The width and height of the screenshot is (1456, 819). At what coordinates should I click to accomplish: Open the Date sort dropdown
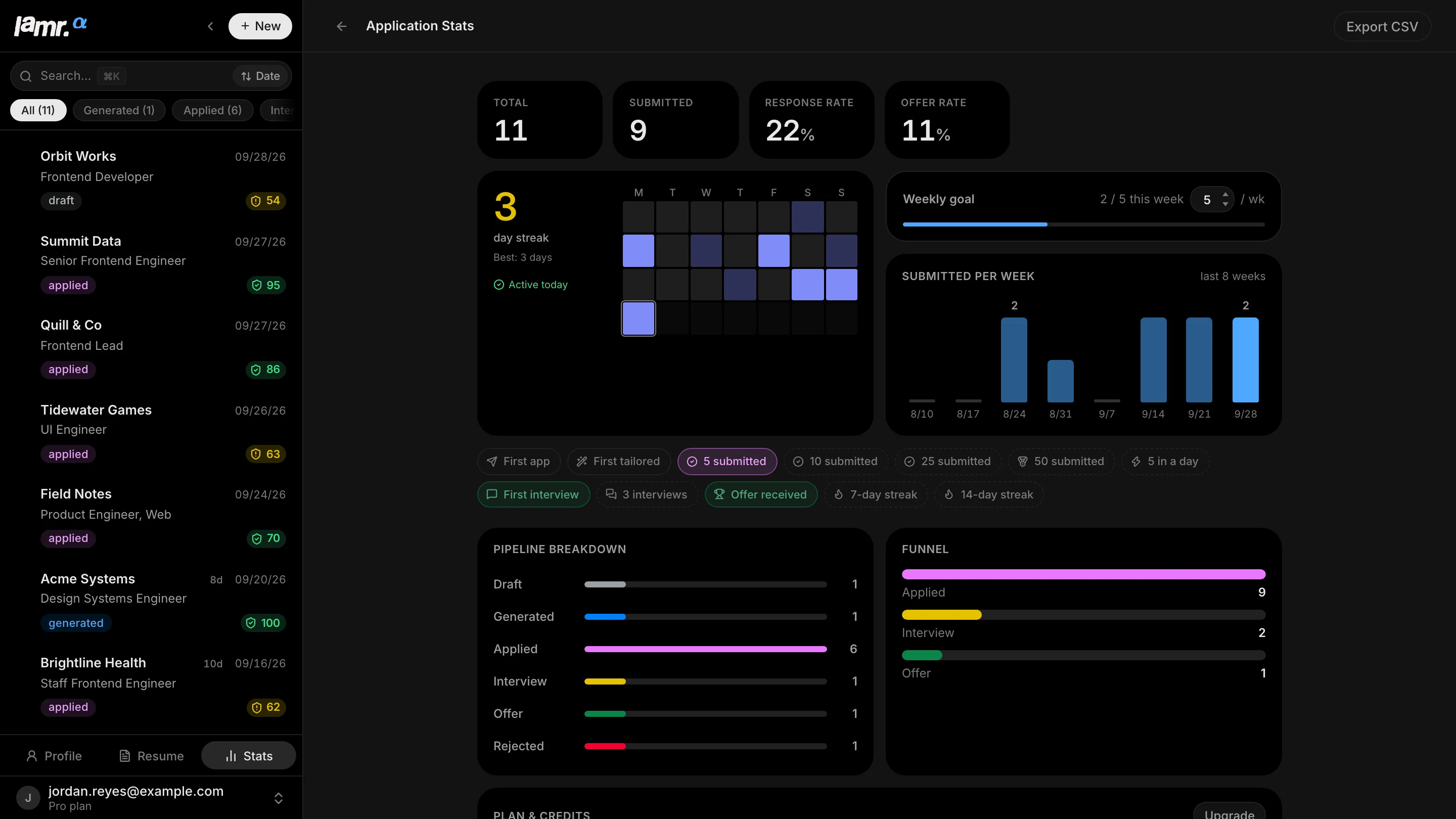point(260,76)
